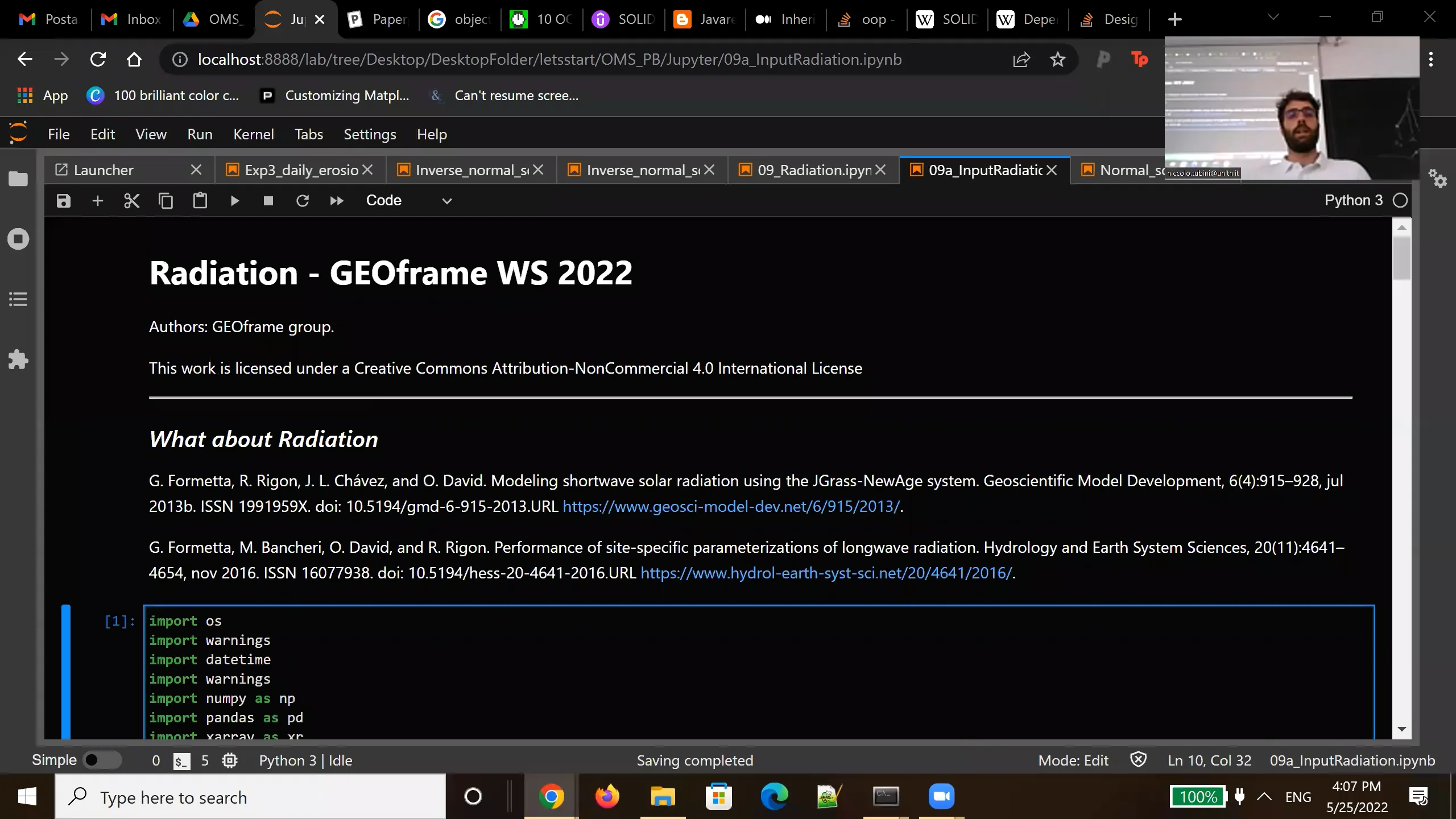Image resolution: width=1456 pixels, height=819 pixels.
Task: Open hydrol-earth-syst-sci.net paper link
Action: pos(826,573)
